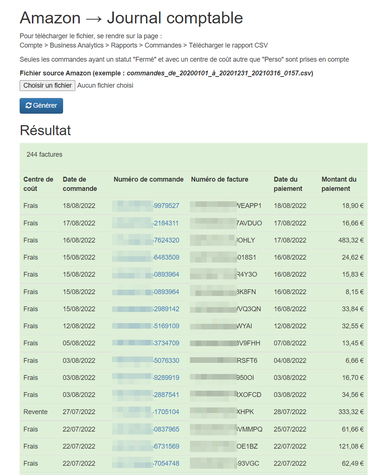Click the amount 121,08 €

351,446
